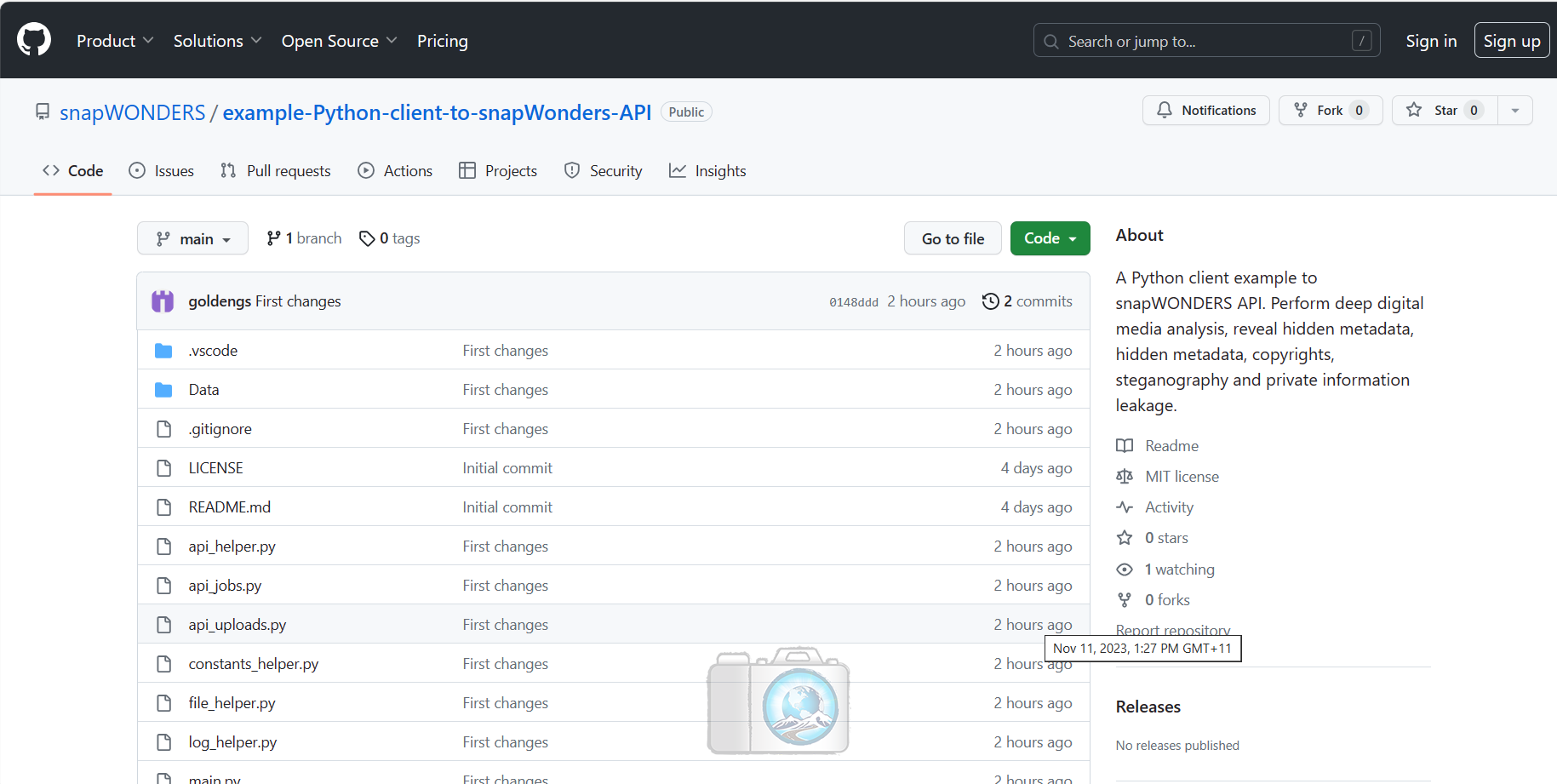Click the goldengs avatar icon
This screenshot has width=1557, height=784.
[x=163, y=301]
